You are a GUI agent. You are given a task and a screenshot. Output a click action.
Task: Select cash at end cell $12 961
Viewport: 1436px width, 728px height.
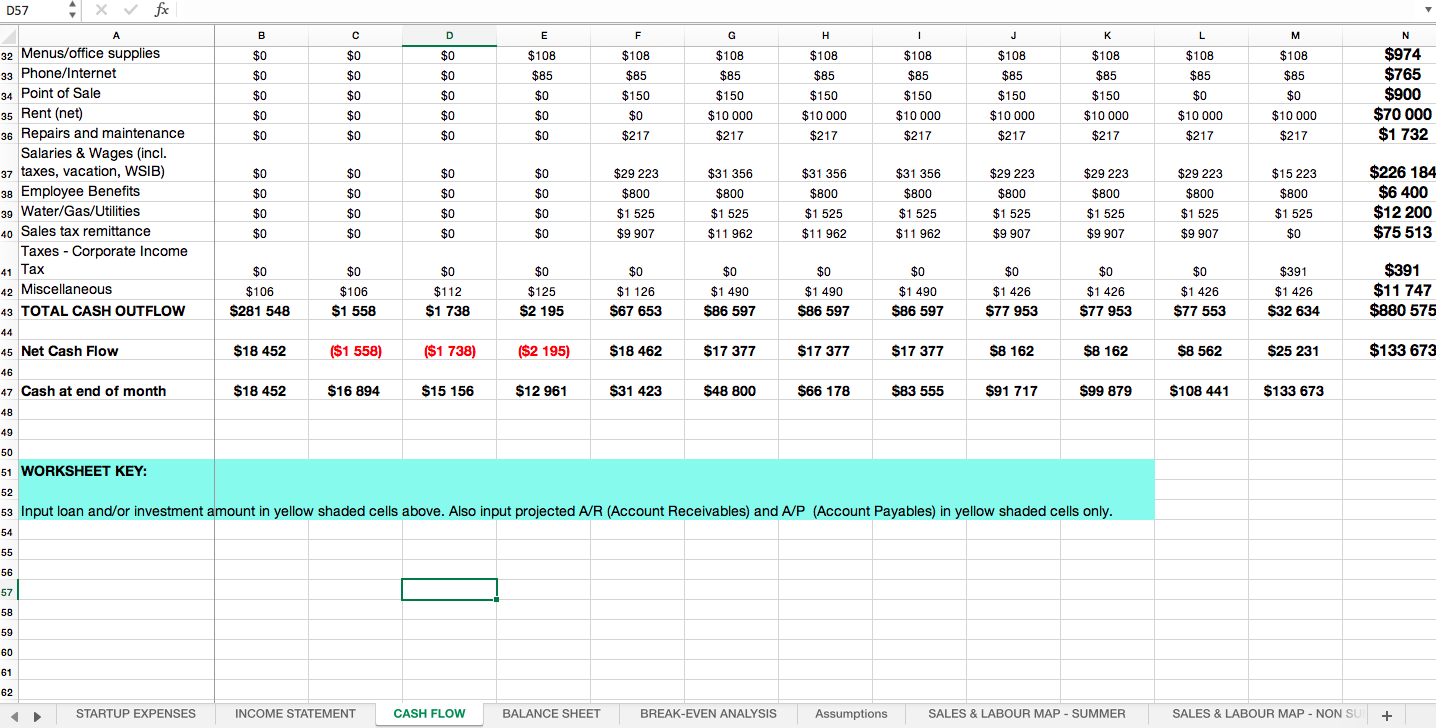tap(543, 391)
